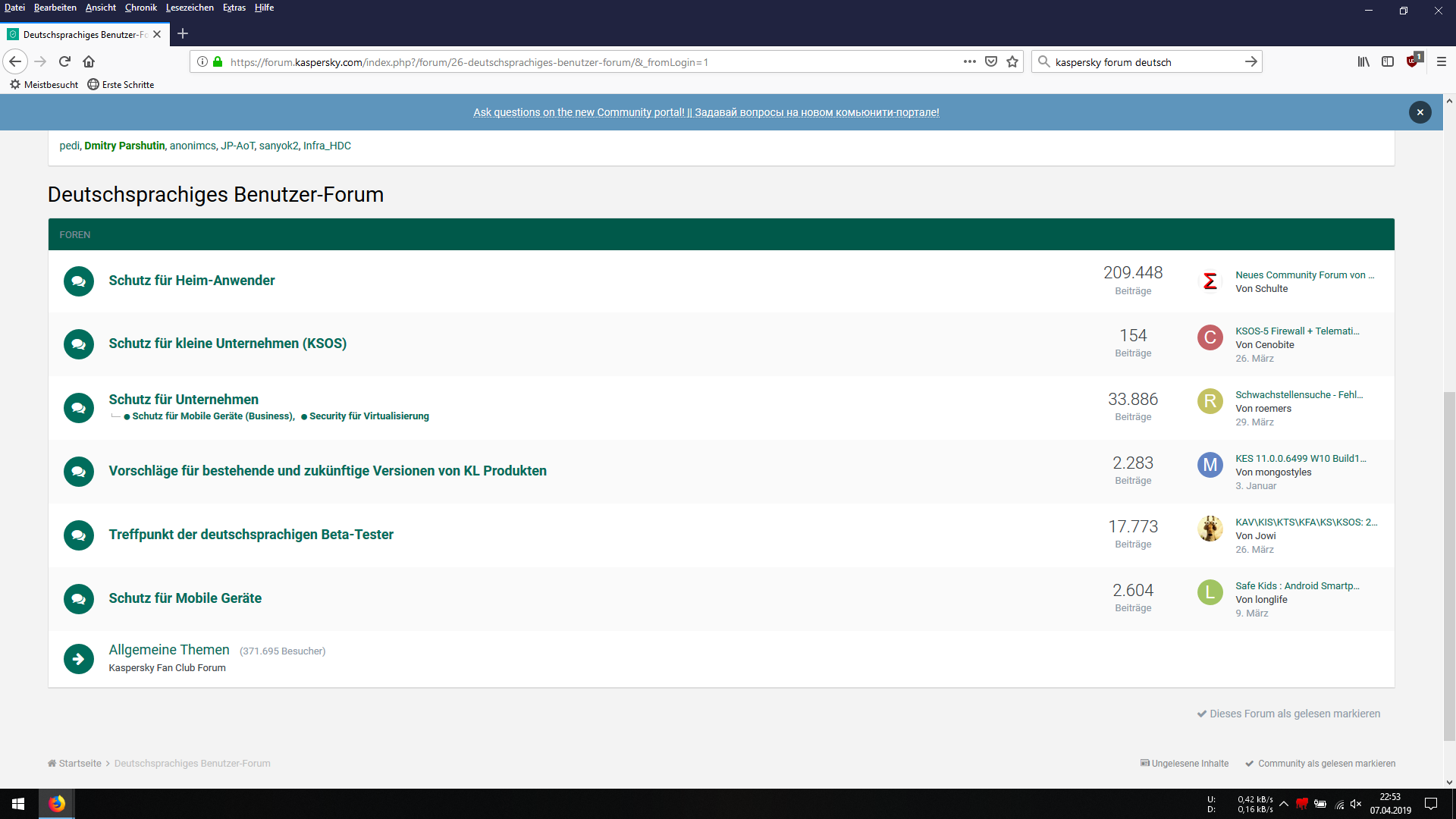Open Firefox library icon
The width and height of the screenshot is (1456, 819).
pyautogui.click(x=1363, y=61)
